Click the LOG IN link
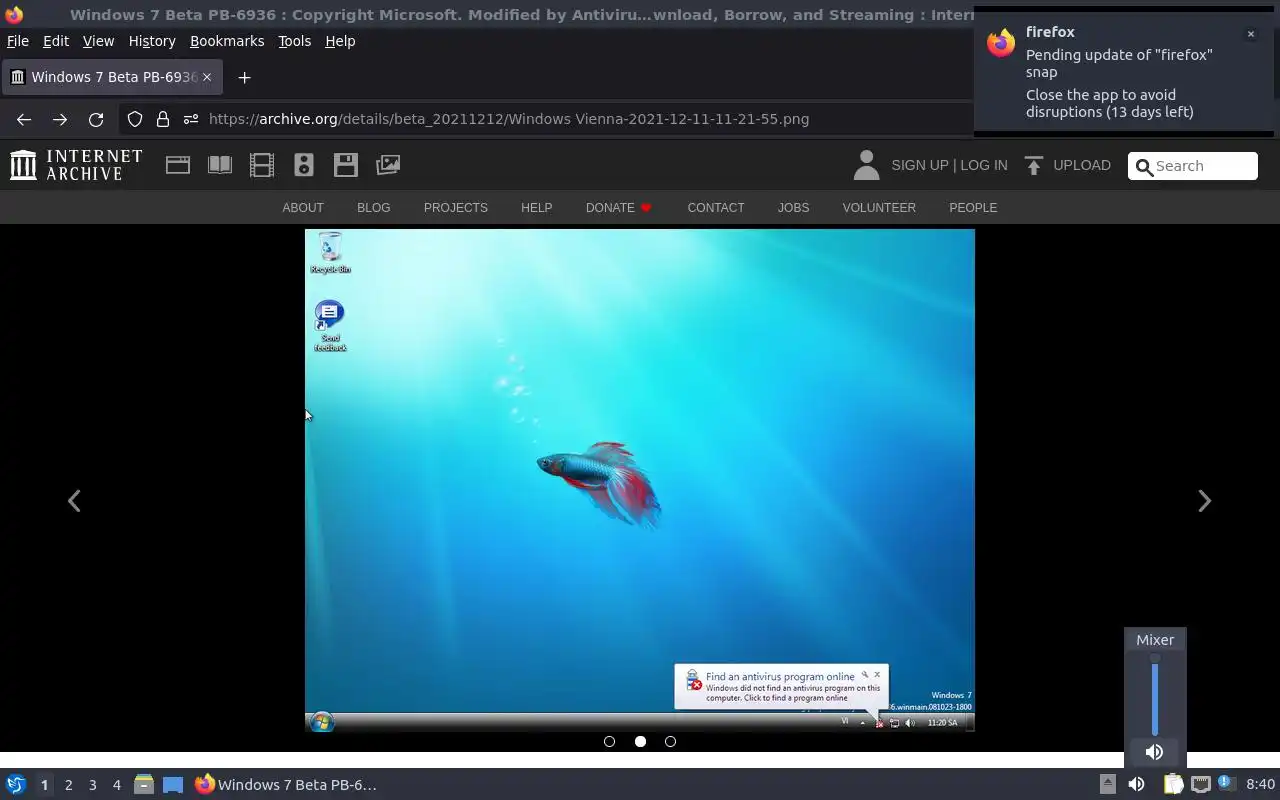 tap(984, 165)
